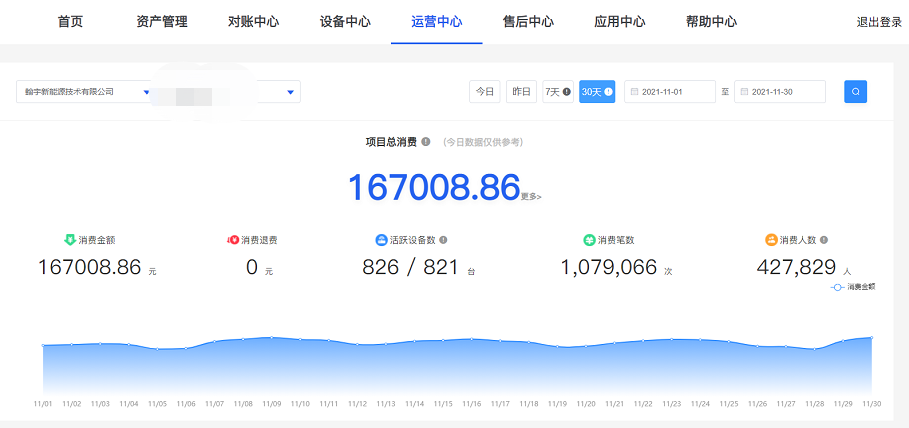Click the blue 活跃设备数 icon

point(381,240)
